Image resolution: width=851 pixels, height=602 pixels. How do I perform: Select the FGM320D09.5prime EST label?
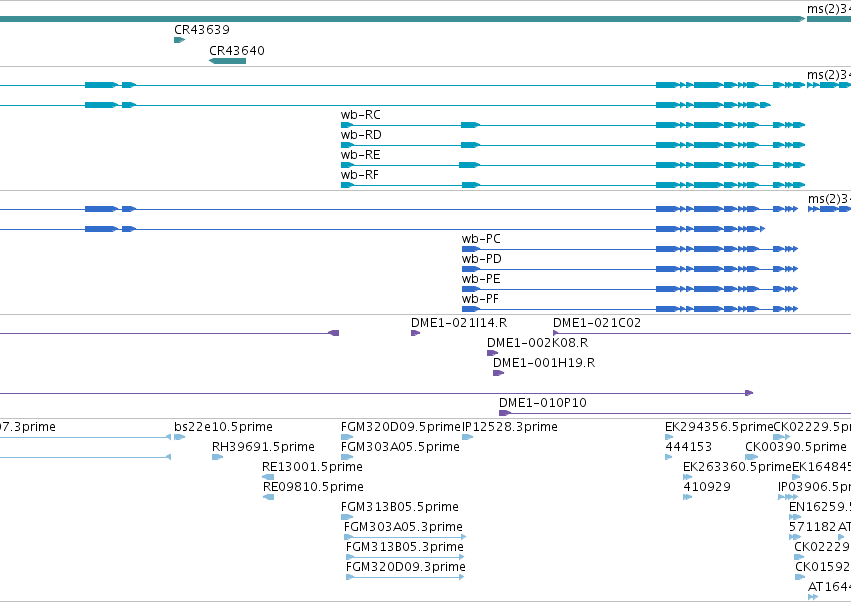(401, 427)
